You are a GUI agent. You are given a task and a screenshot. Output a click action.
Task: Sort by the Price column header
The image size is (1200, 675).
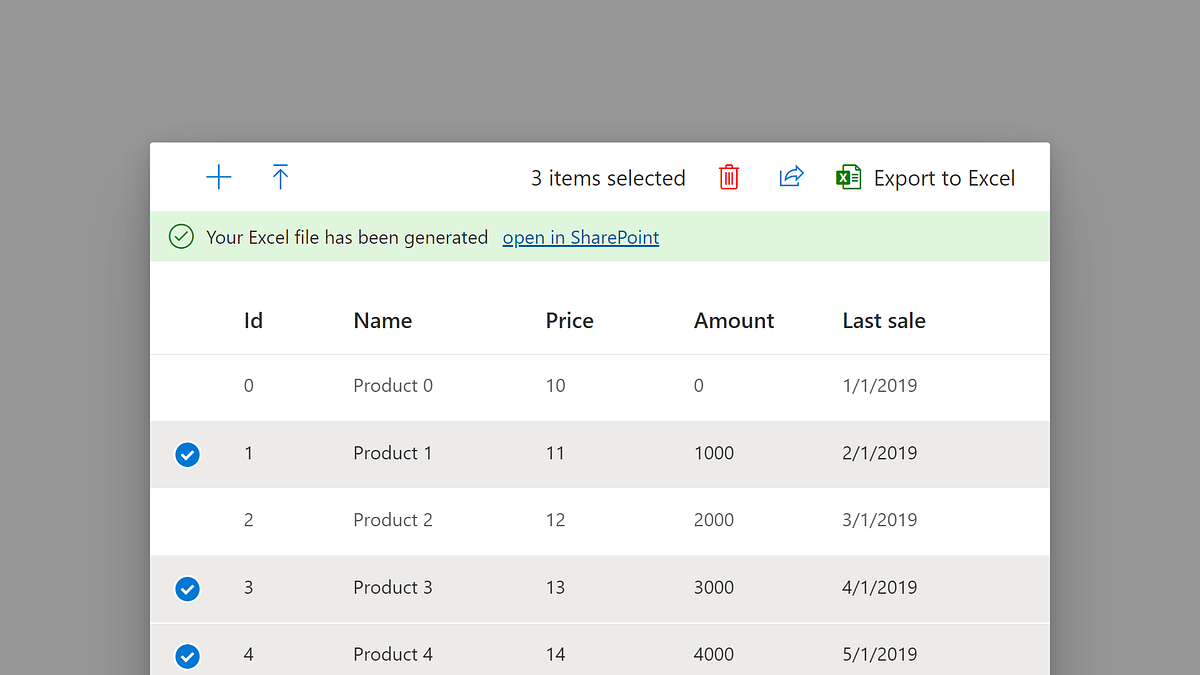pos(569,321)
